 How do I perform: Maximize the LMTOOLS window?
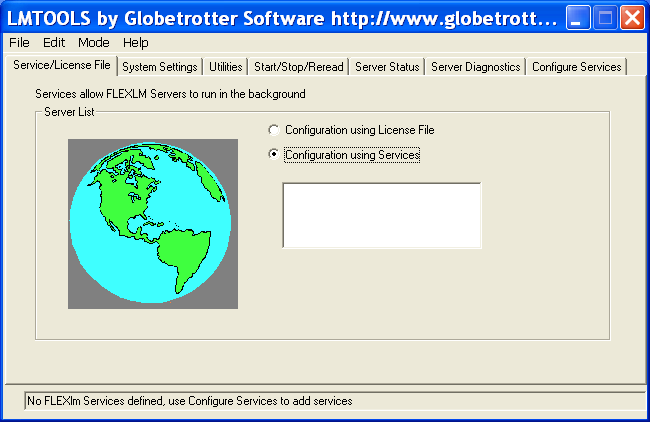click(605, 18)
